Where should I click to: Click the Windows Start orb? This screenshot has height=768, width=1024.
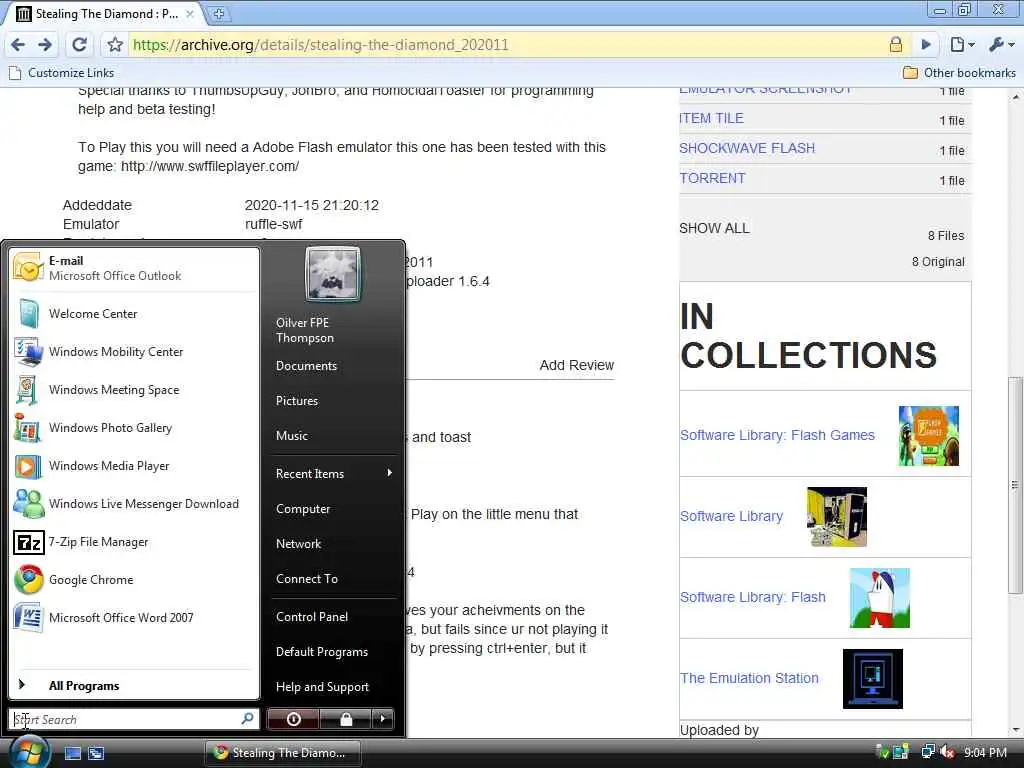point(28,751)
